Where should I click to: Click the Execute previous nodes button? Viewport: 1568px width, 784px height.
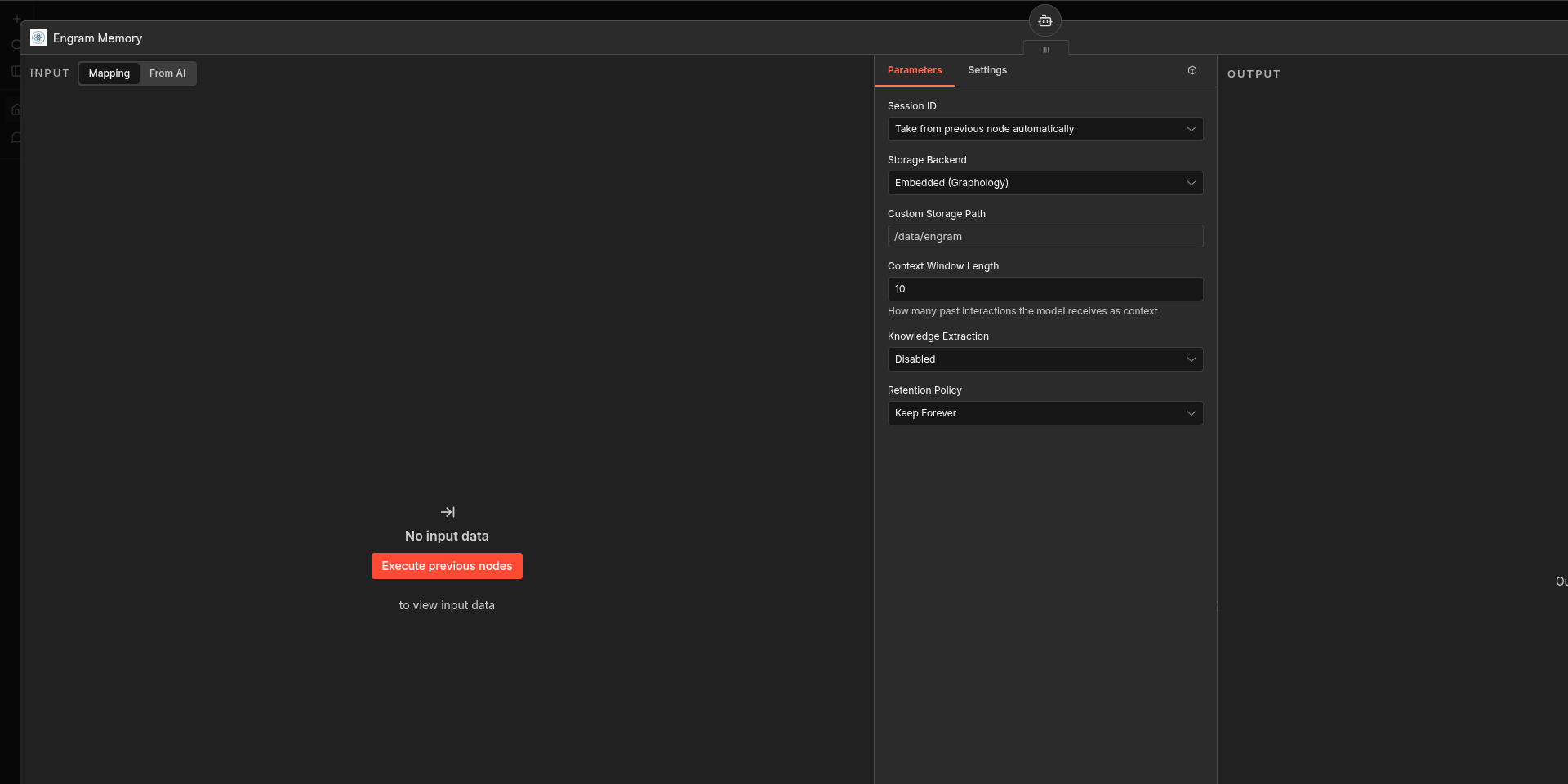click(447, 566)
